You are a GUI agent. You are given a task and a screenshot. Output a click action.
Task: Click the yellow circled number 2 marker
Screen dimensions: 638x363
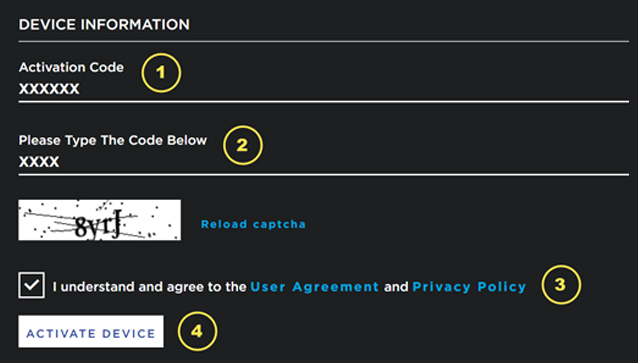(x=243, y=145)
